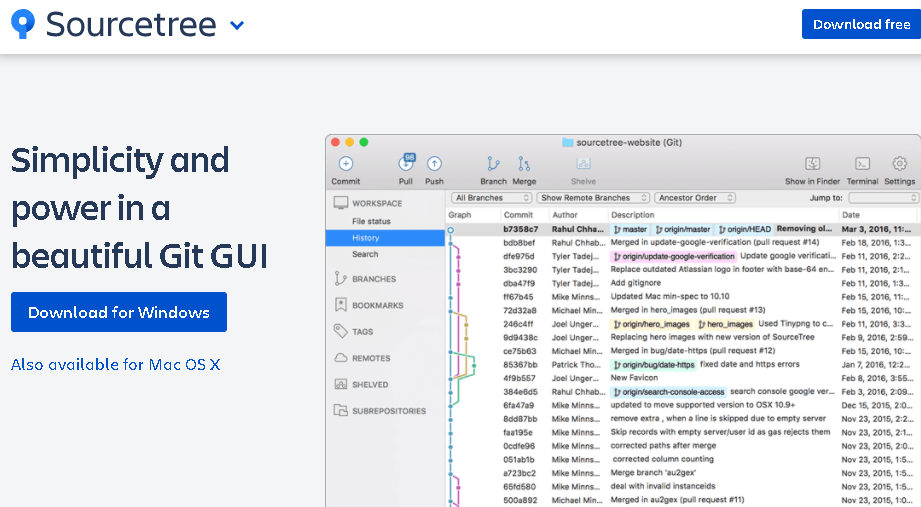Click the Workspace monitor icon

(341, 203)
